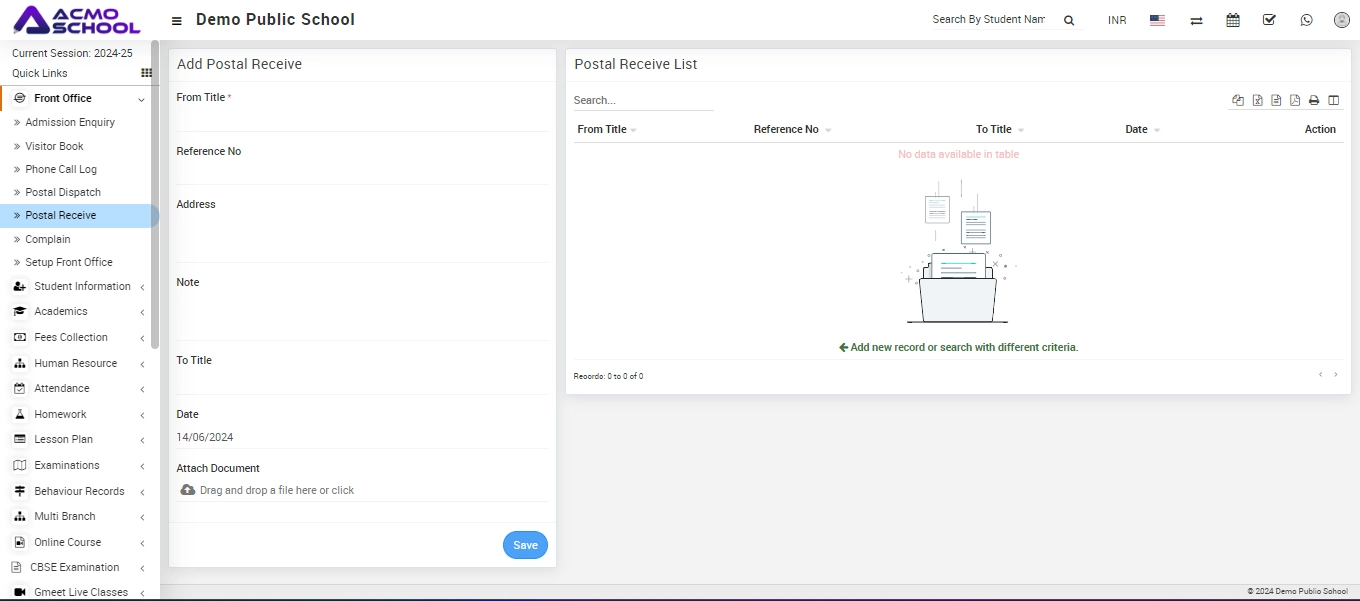Print the Postal Receive List

pos(1314,100)
